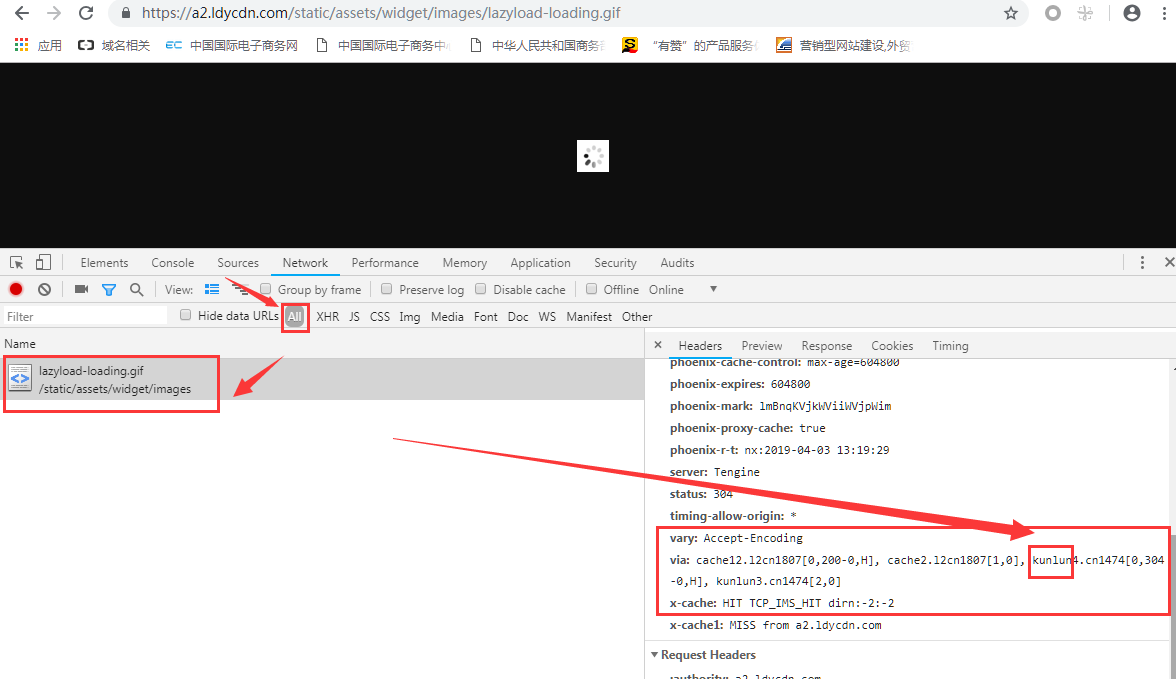Toggle the device toolbar icon

coord(43,263)
